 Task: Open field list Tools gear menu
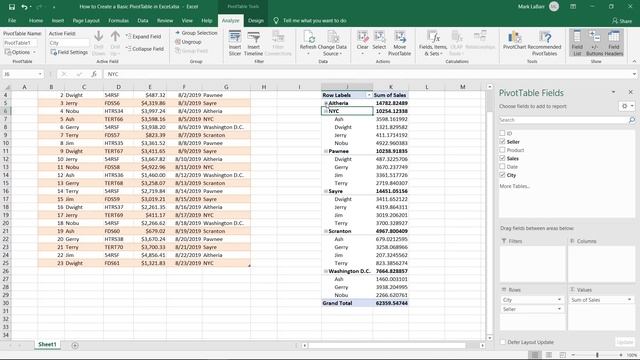point(627,106)
